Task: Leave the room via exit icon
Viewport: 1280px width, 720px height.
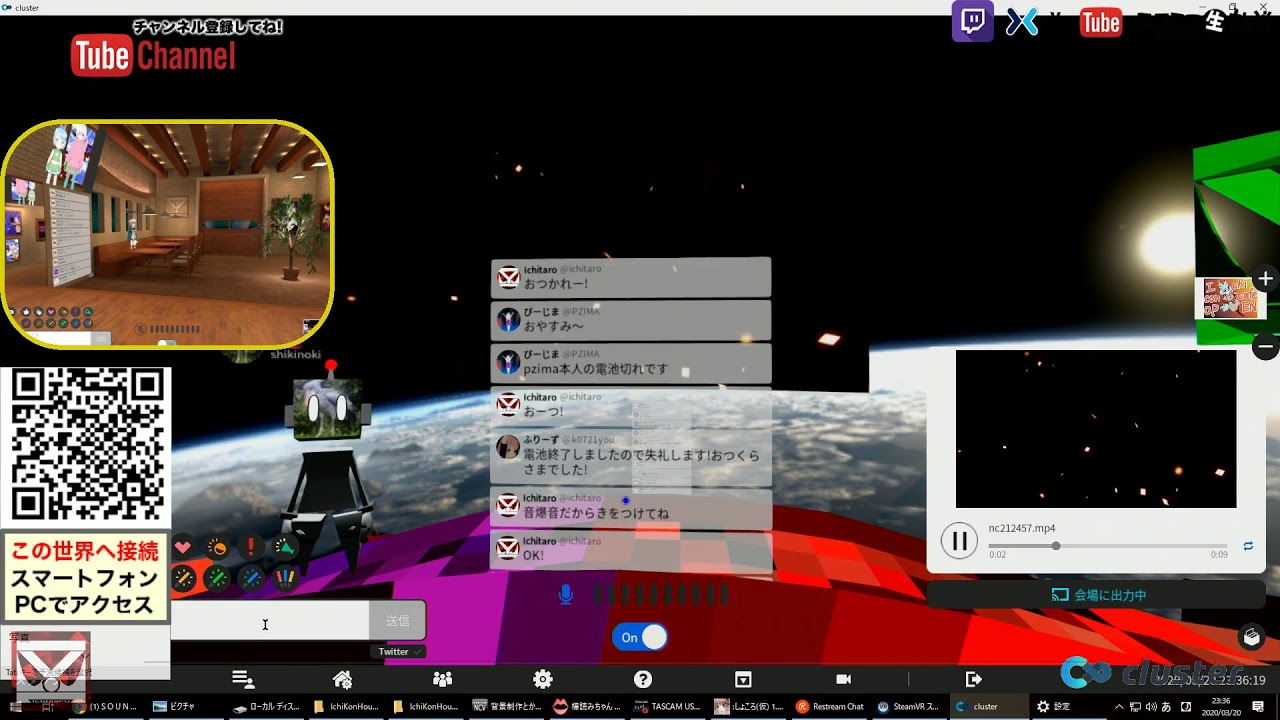Action: (973, 679)
